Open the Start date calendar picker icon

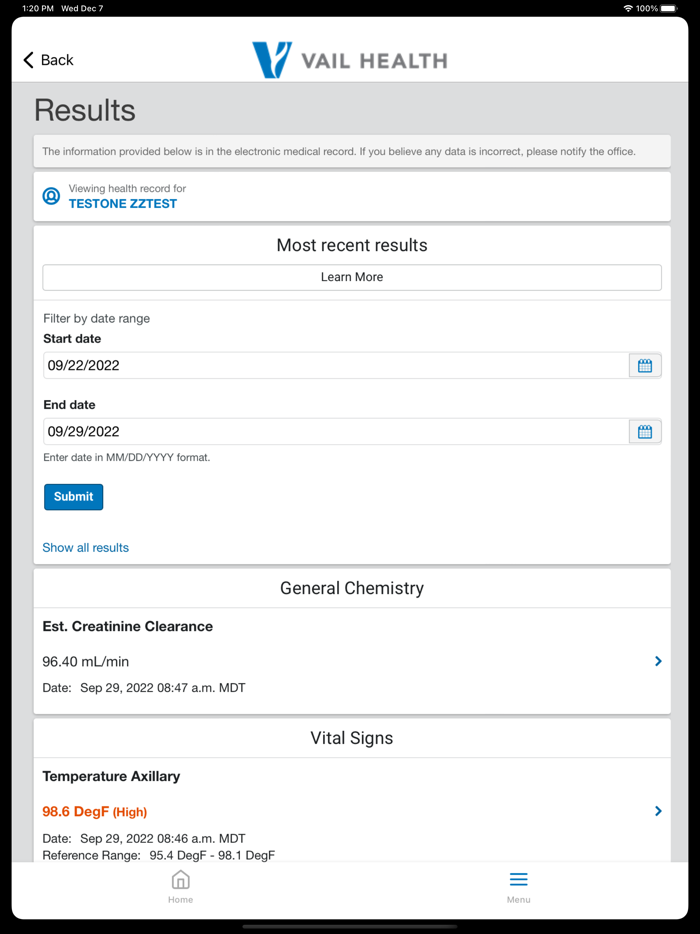click(645, 365)
